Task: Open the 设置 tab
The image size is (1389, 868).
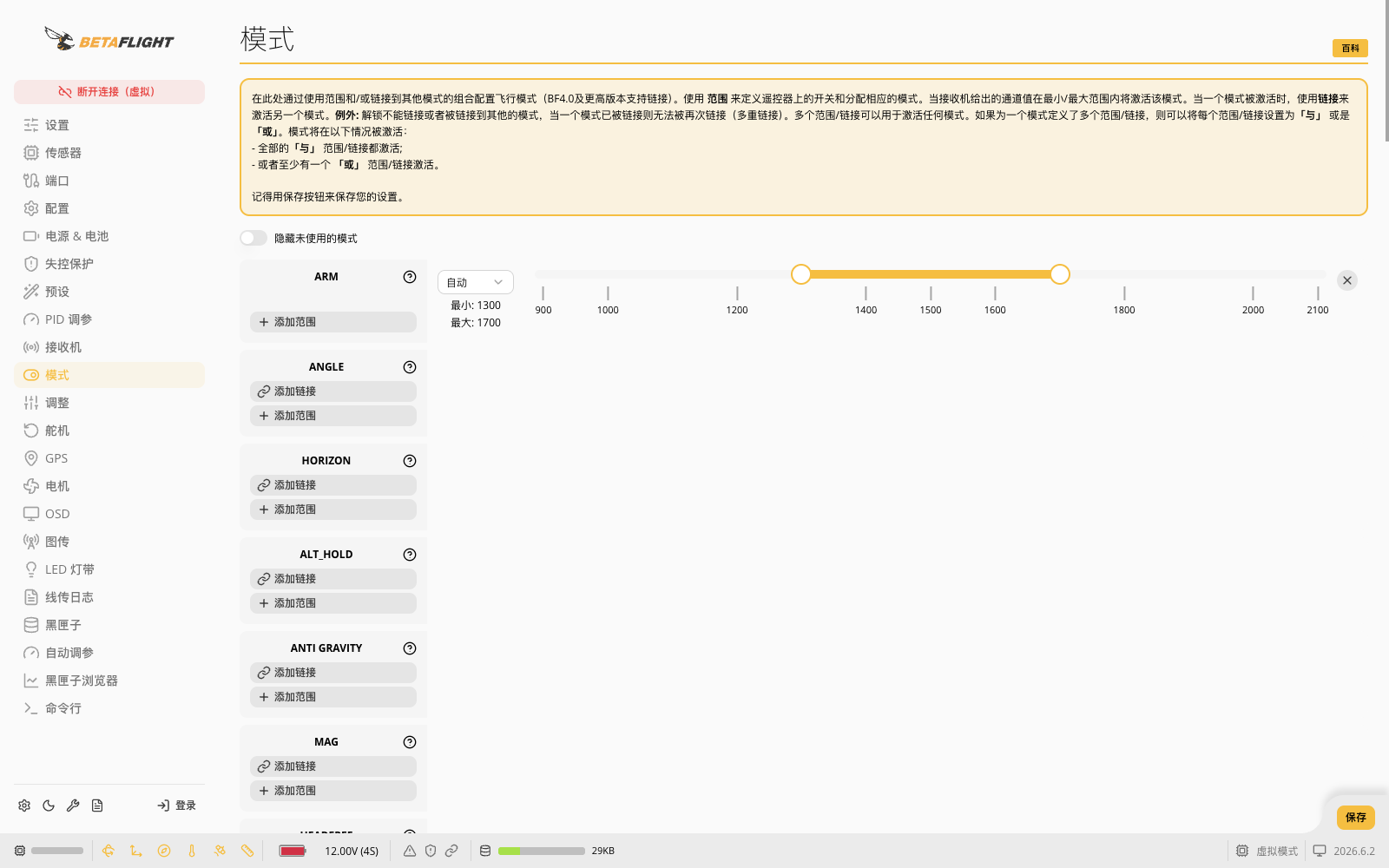Action: (109, 125)
